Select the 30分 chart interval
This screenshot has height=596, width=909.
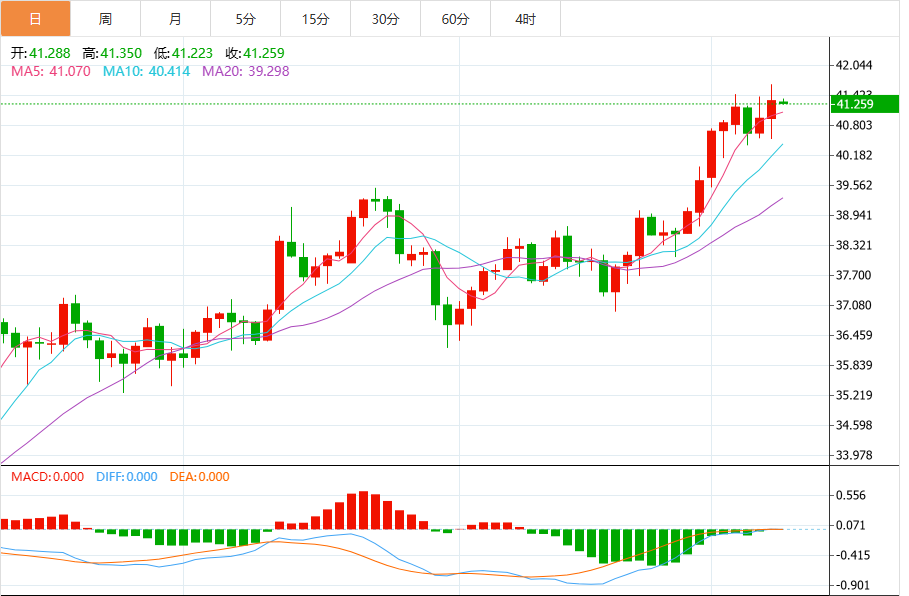tap(386, 19)
